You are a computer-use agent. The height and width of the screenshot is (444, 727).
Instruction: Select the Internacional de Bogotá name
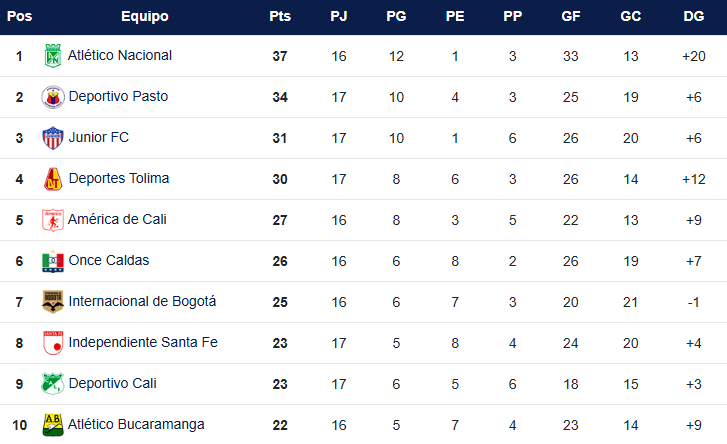pyautogui.click(x=142, y=301)
